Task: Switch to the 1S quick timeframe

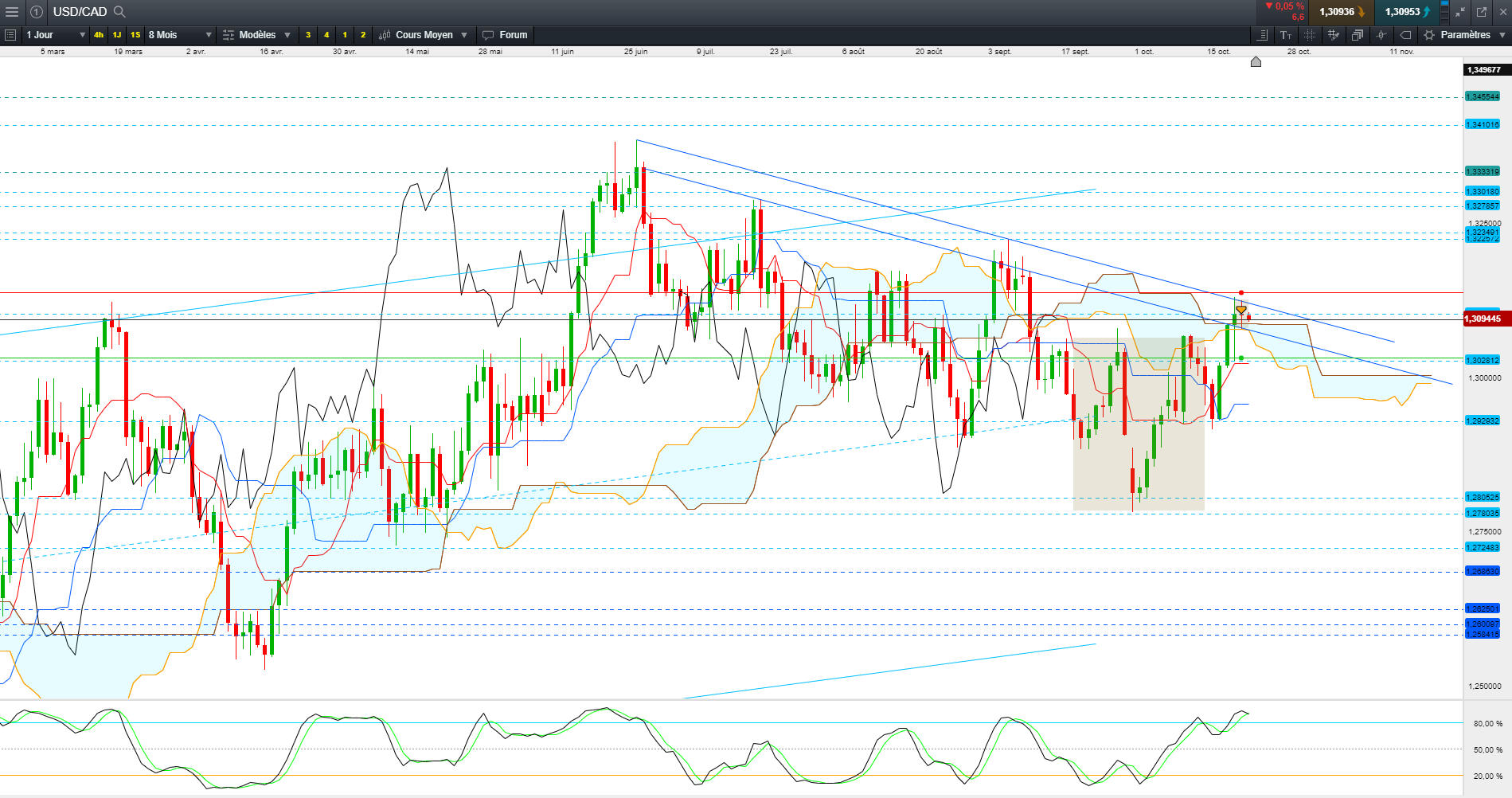Action: click(135, 35)
